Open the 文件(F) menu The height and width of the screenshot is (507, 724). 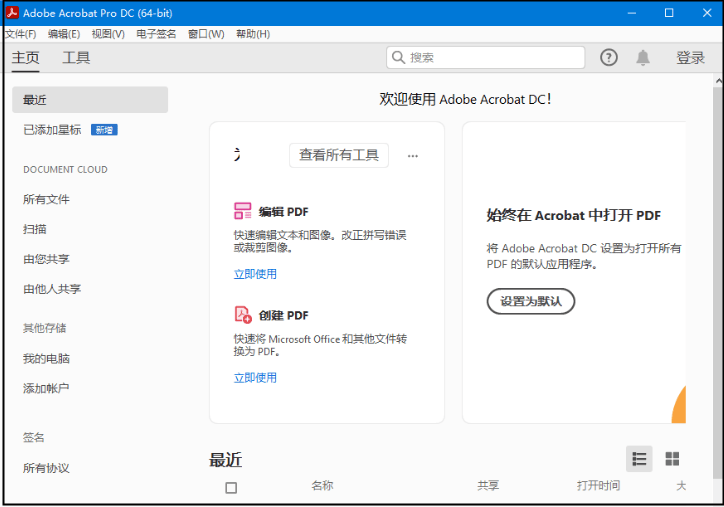(21, 34)
